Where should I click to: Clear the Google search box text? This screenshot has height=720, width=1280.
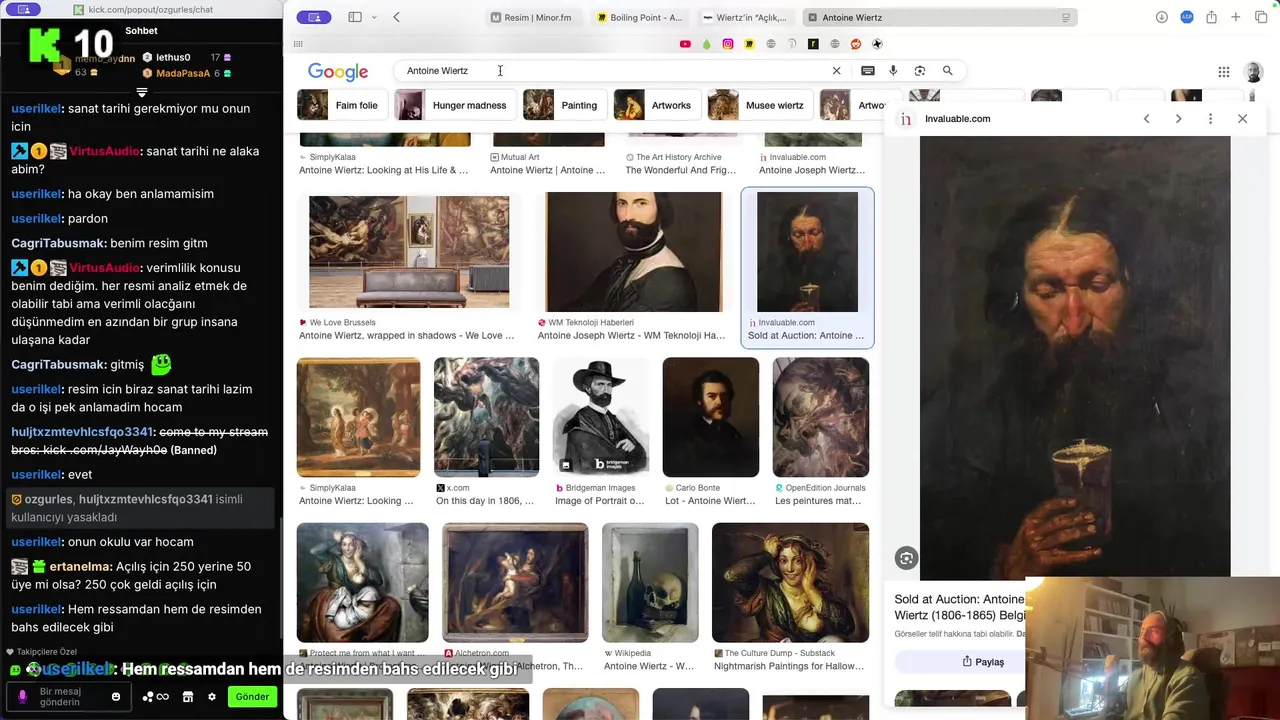pyautogui.click(x=837, y=71)
